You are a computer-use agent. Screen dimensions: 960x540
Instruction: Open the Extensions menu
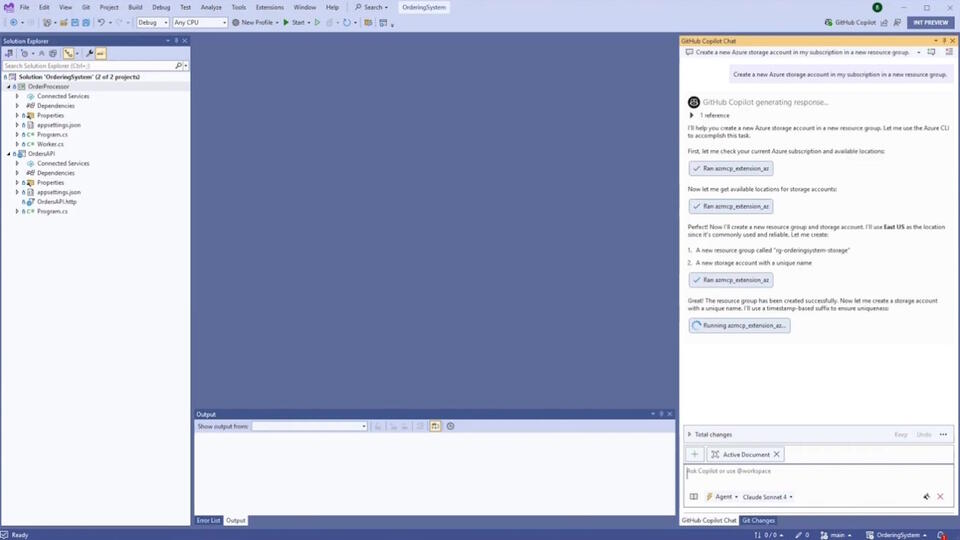(x=269, y=7)
